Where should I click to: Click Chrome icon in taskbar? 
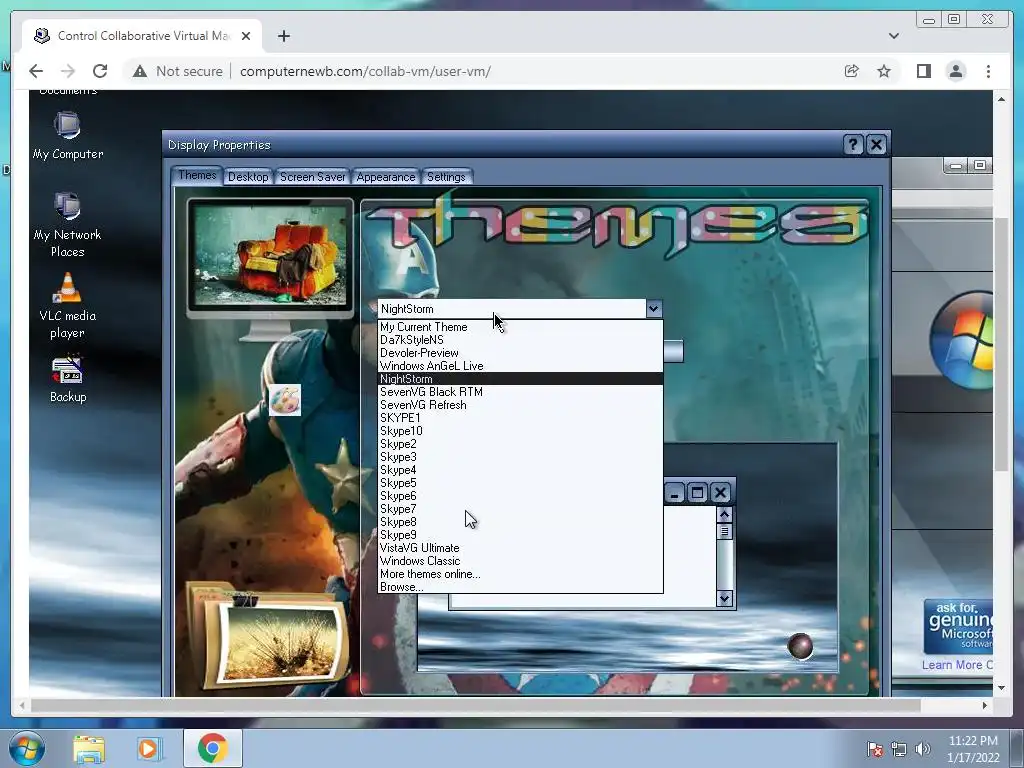[212, 748]
